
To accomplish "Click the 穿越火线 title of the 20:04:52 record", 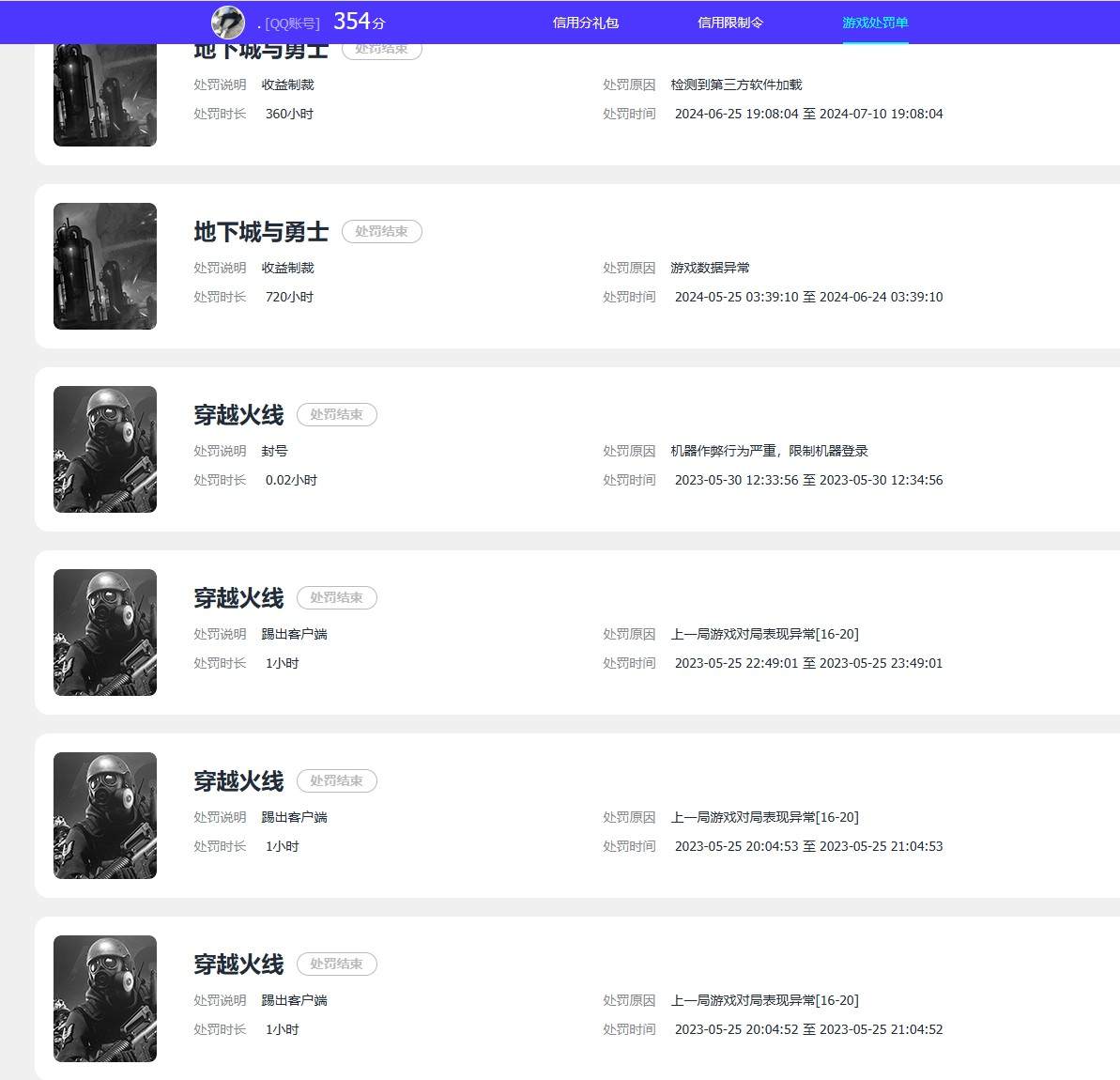I will tap(238, 964).
